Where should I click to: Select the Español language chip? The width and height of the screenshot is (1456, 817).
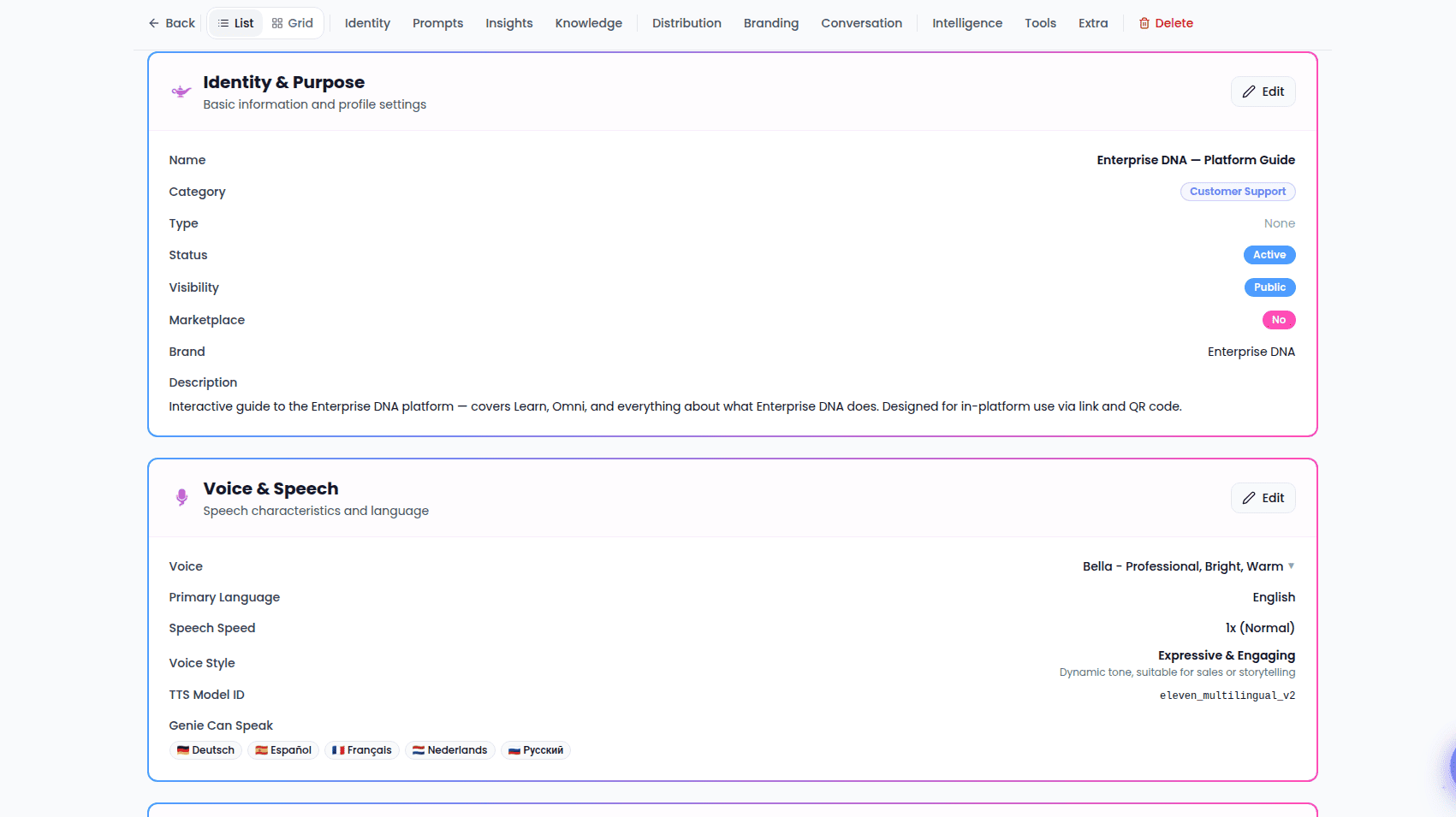[x=283, y=750]
